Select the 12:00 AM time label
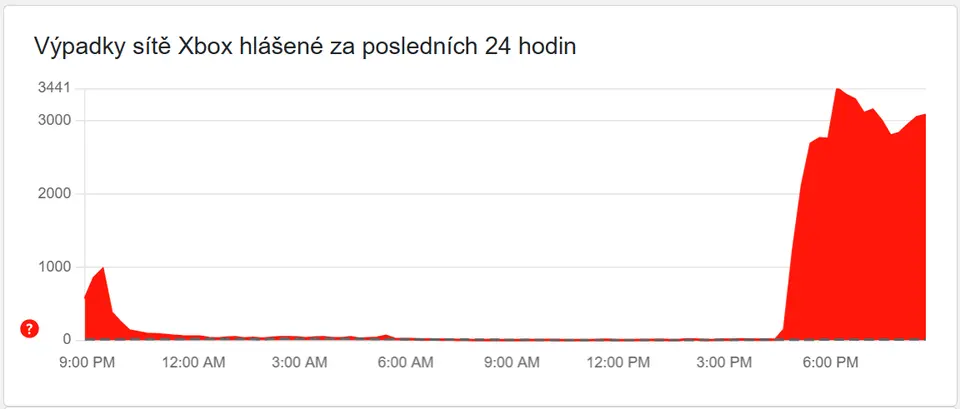The image size is (960, 409). point(193,362)
